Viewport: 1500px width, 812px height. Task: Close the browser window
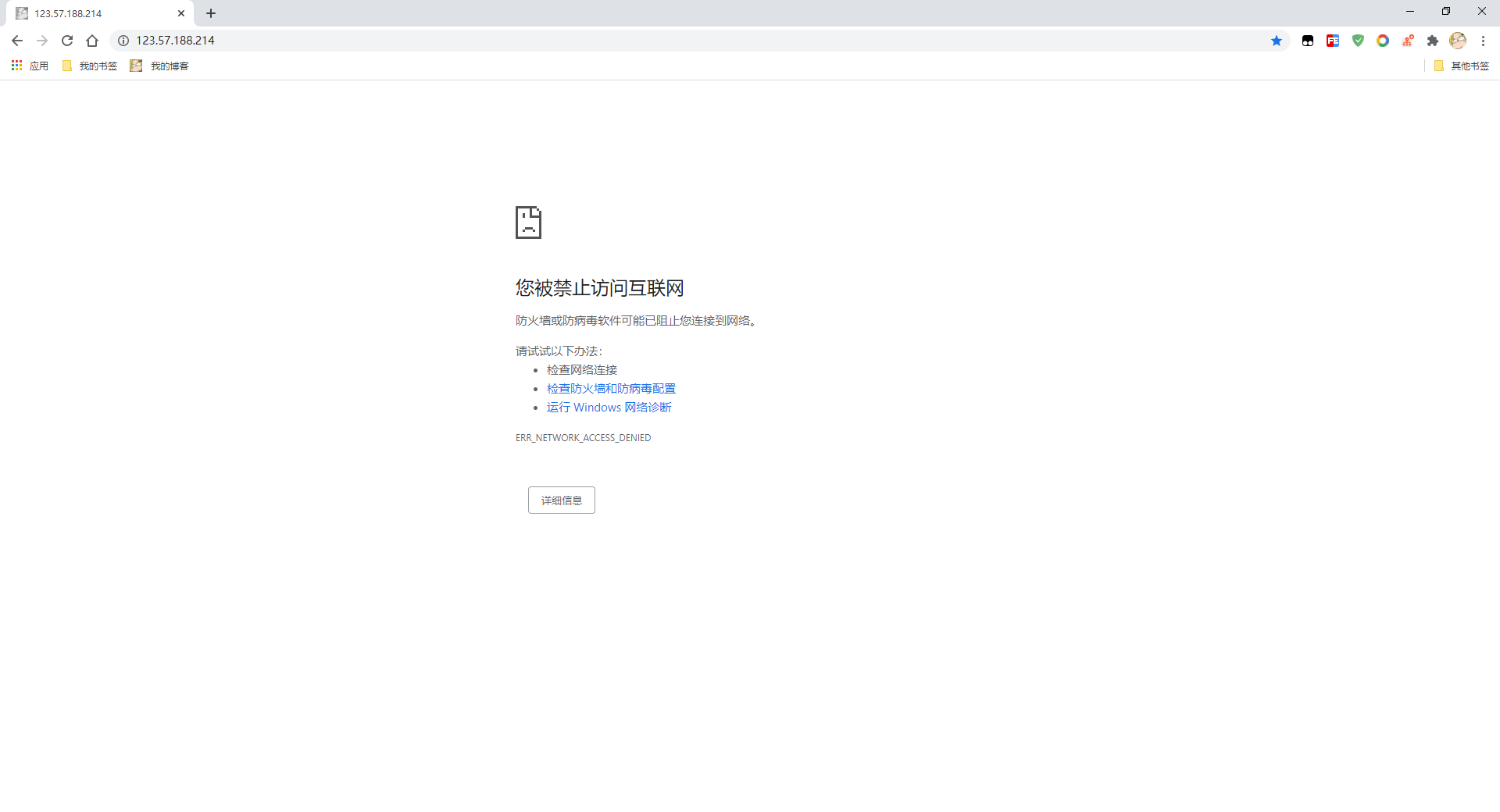1482,12
